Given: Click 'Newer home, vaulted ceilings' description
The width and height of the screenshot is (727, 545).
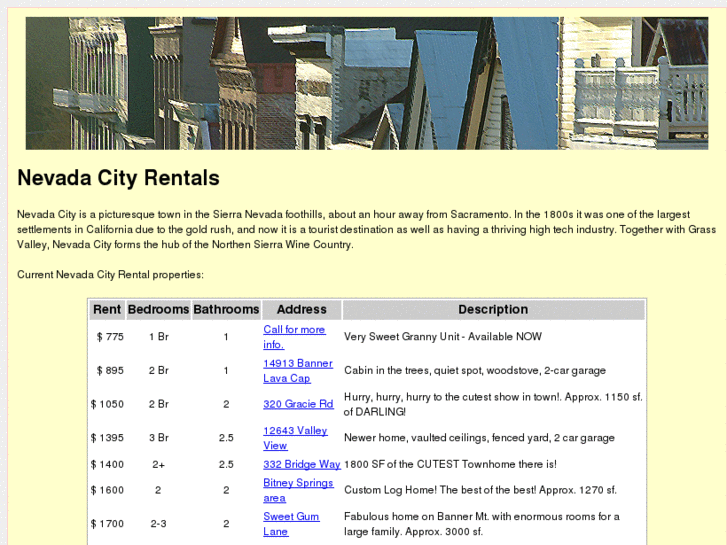Looking at the screenshot, I should point(479,438).
